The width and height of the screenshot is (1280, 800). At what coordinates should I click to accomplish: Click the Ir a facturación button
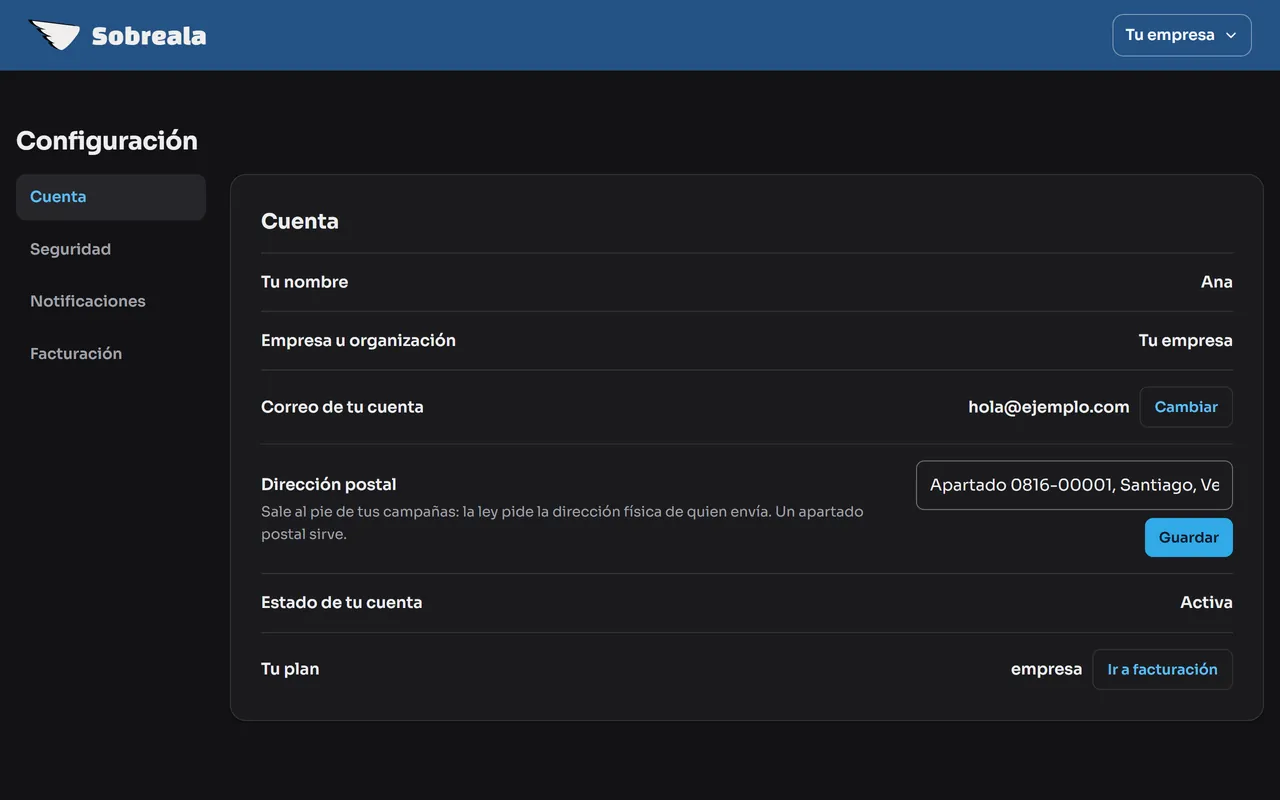pos(1162,669)
